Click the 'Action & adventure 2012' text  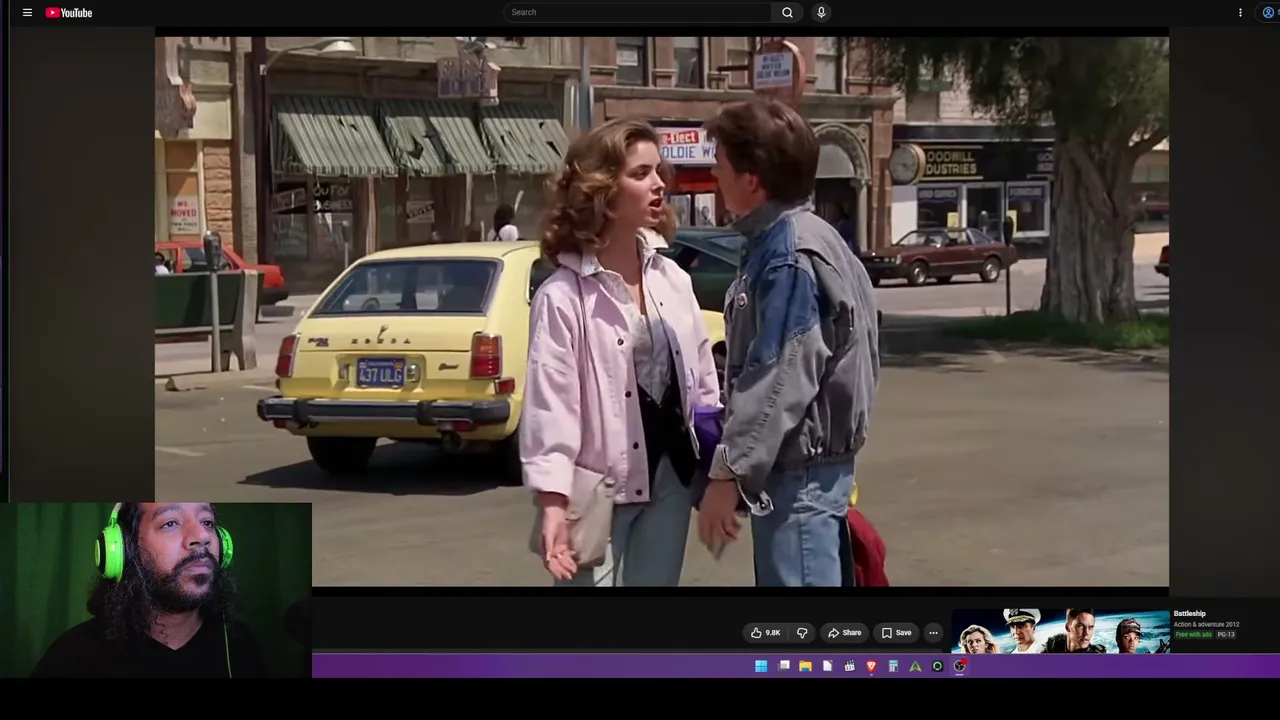pos(1206,625)
